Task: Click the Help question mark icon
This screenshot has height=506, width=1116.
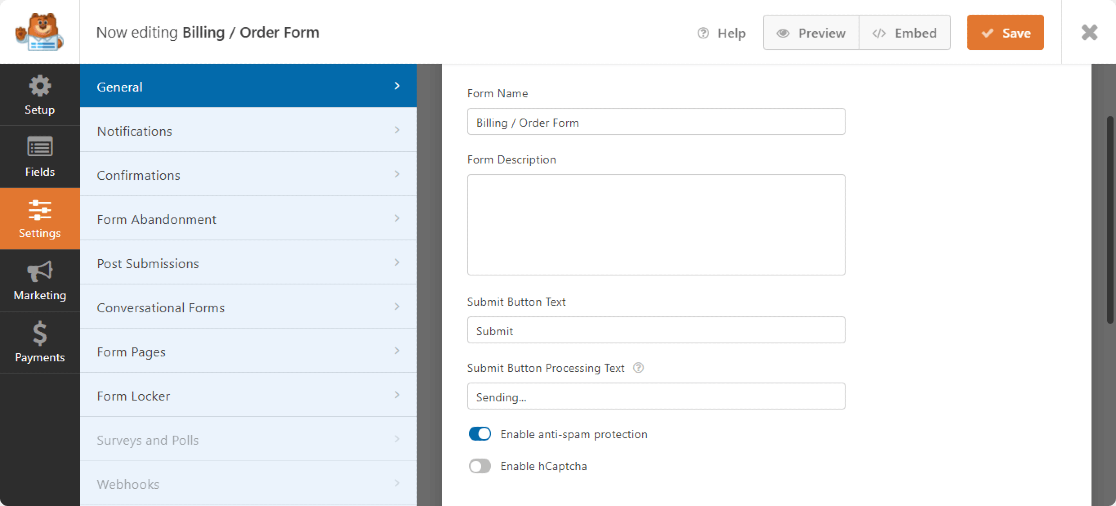Action: tap(704, 33)
